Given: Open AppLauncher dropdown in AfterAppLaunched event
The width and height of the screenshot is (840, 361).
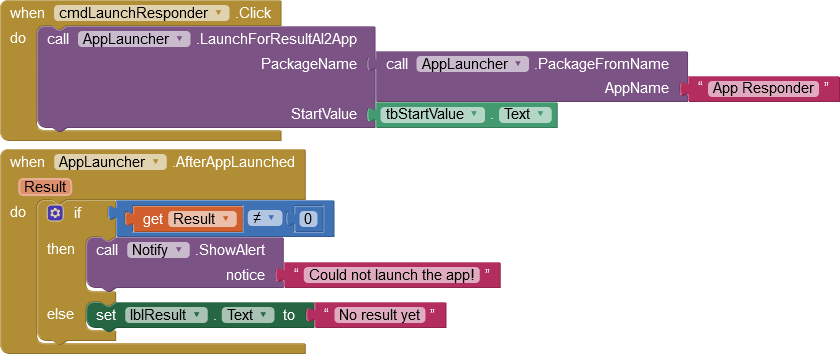Looking at the screenshot, I should (x=110, y=162).
